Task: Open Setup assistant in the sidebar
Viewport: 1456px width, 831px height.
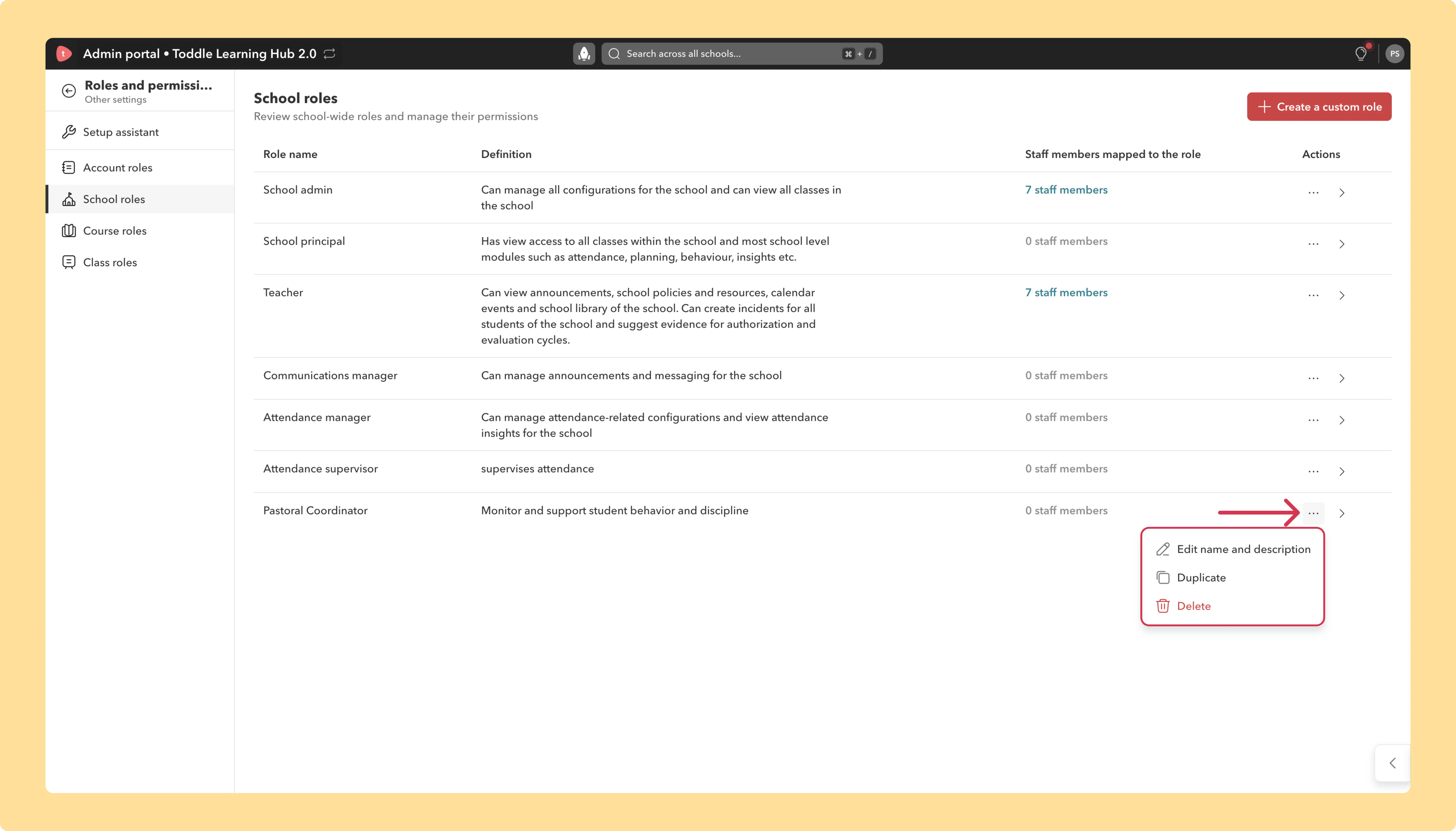Action: [x=140, y=132]
